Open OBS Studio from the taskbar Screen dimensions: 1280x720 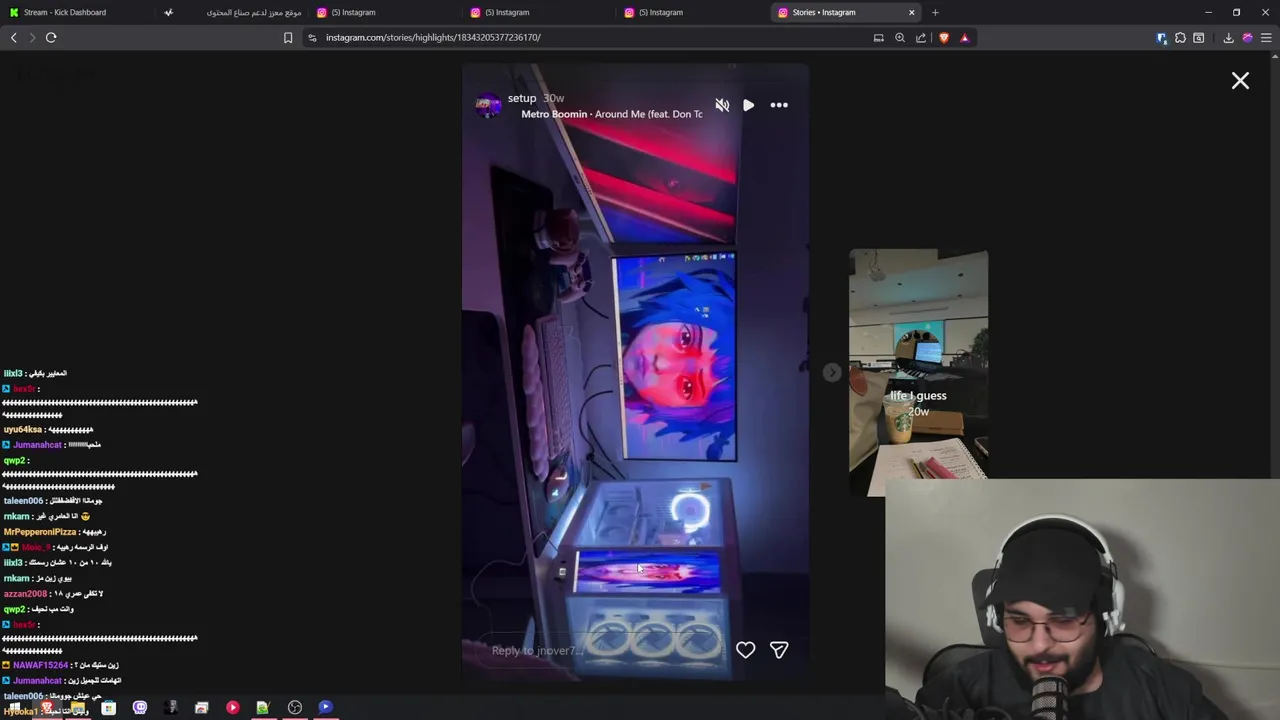pos(295,708)
